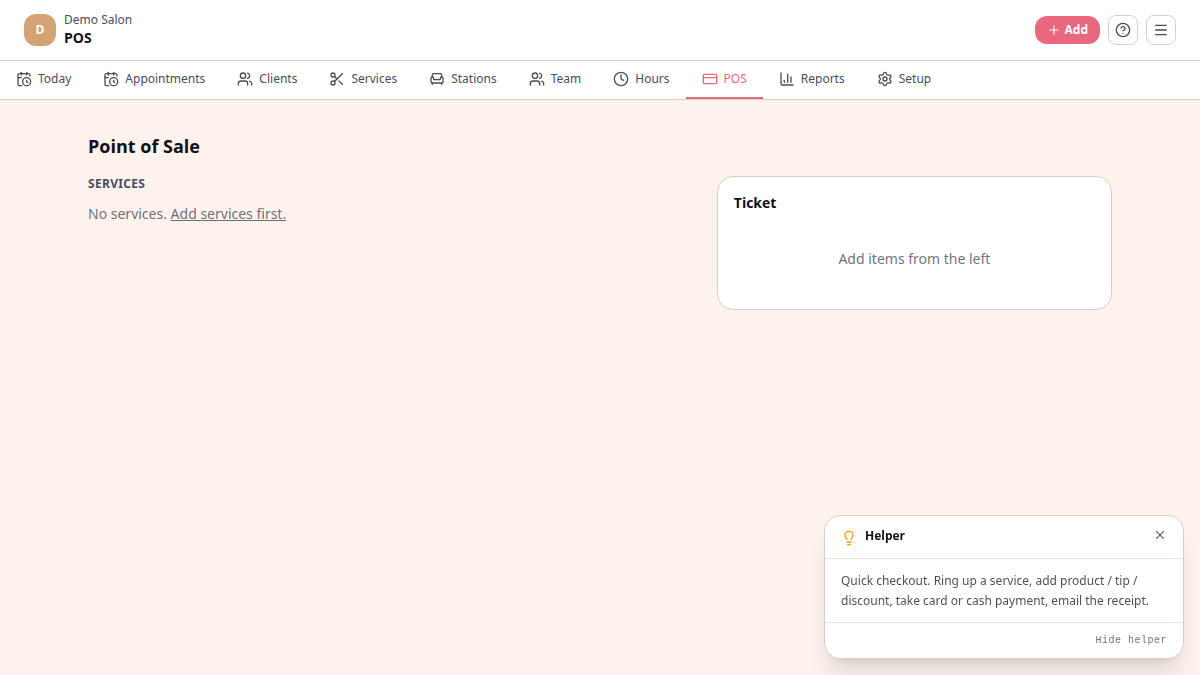The width and height of the screenshot is (1200, 675).
Task: Click the Team people icon
Action: tap(537, 79)
